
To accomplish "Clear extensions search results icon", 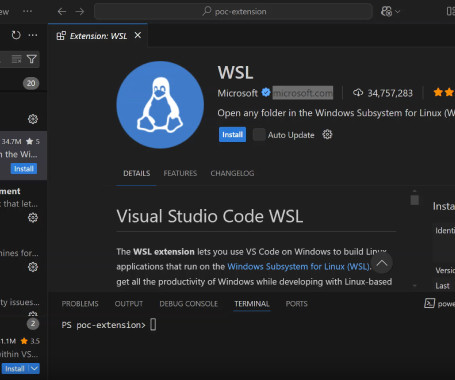I will pyautogui.click(x=16, y=59).
